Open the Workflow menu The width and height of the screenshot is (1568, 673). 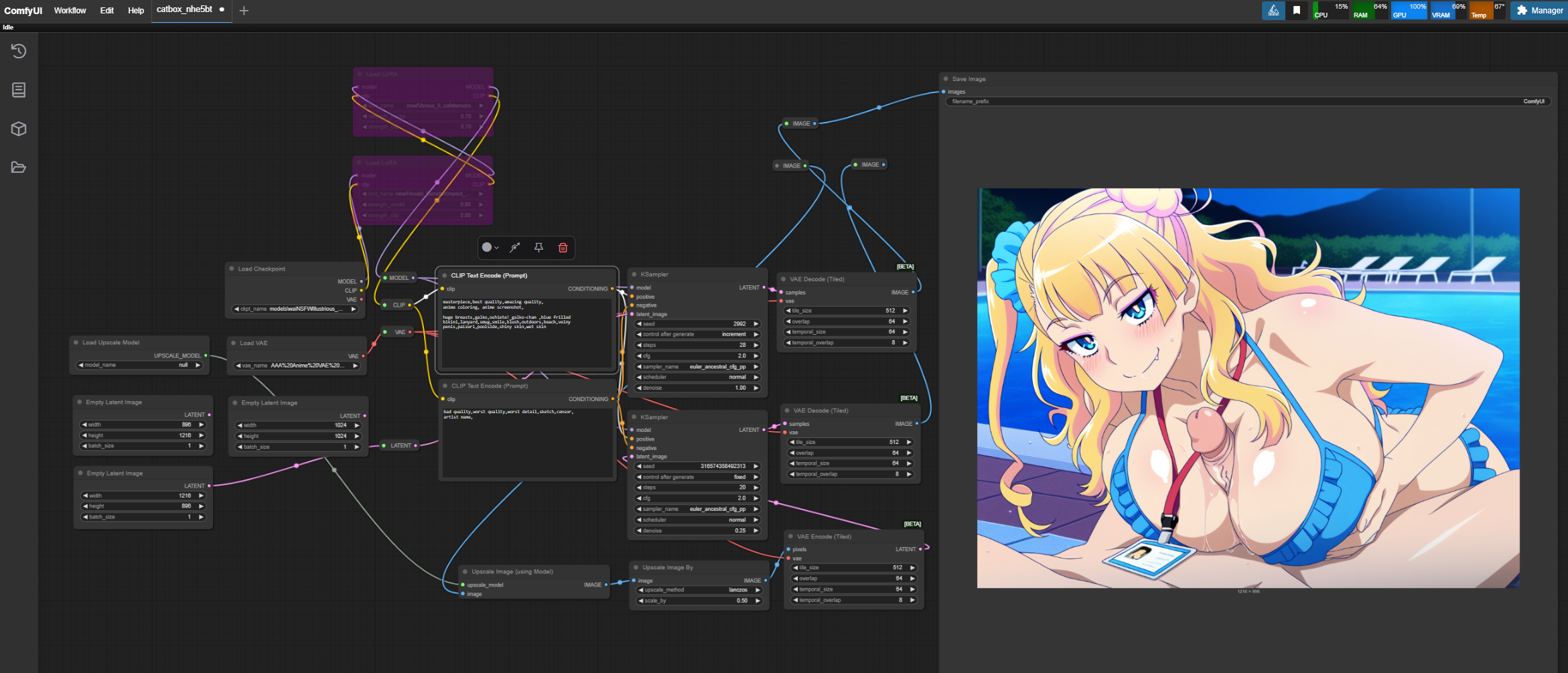click(x=70, y=10)
